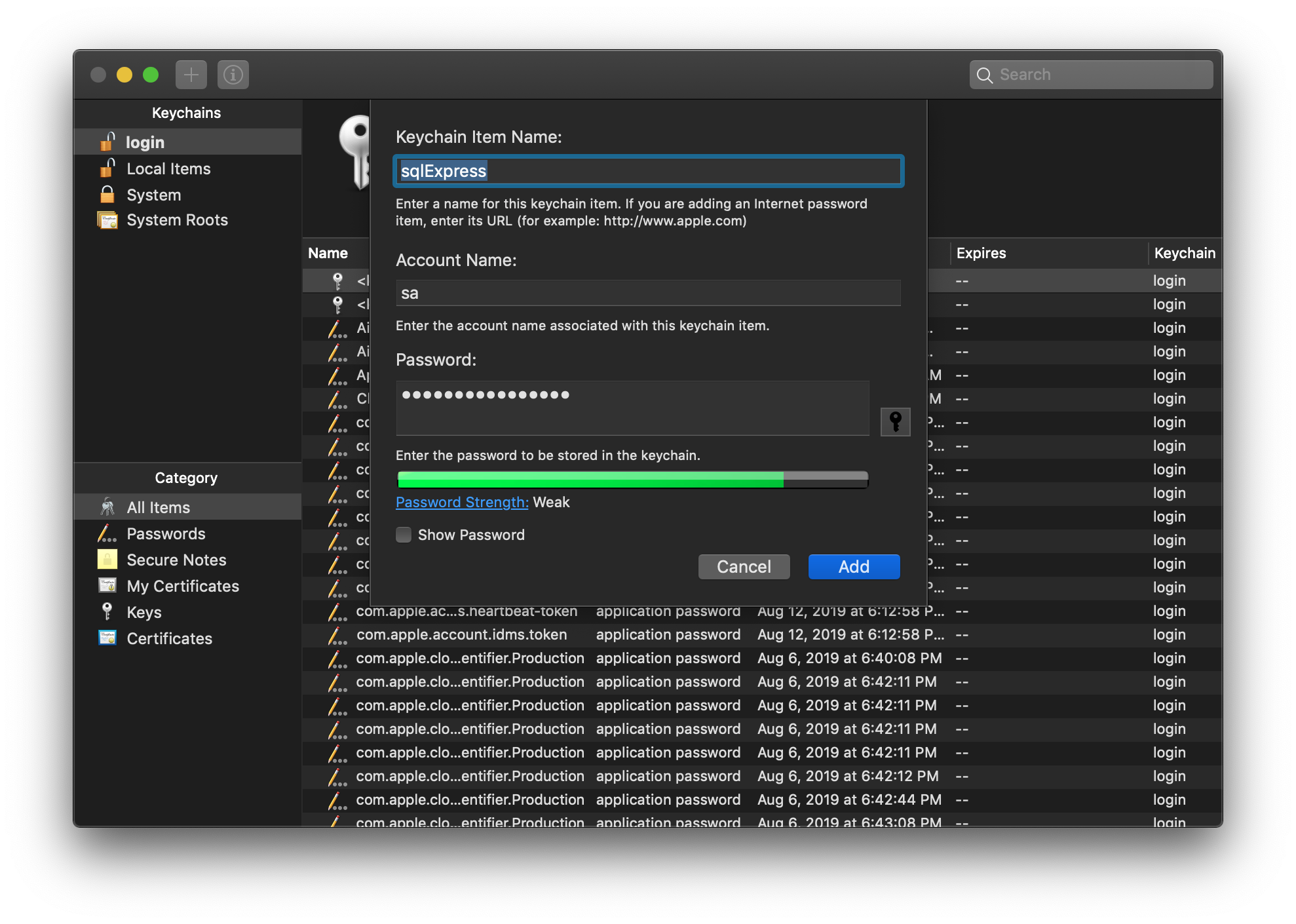1296x924 pixels.
Task: Sort list by the Keychain column
Action: point(1184,253)
